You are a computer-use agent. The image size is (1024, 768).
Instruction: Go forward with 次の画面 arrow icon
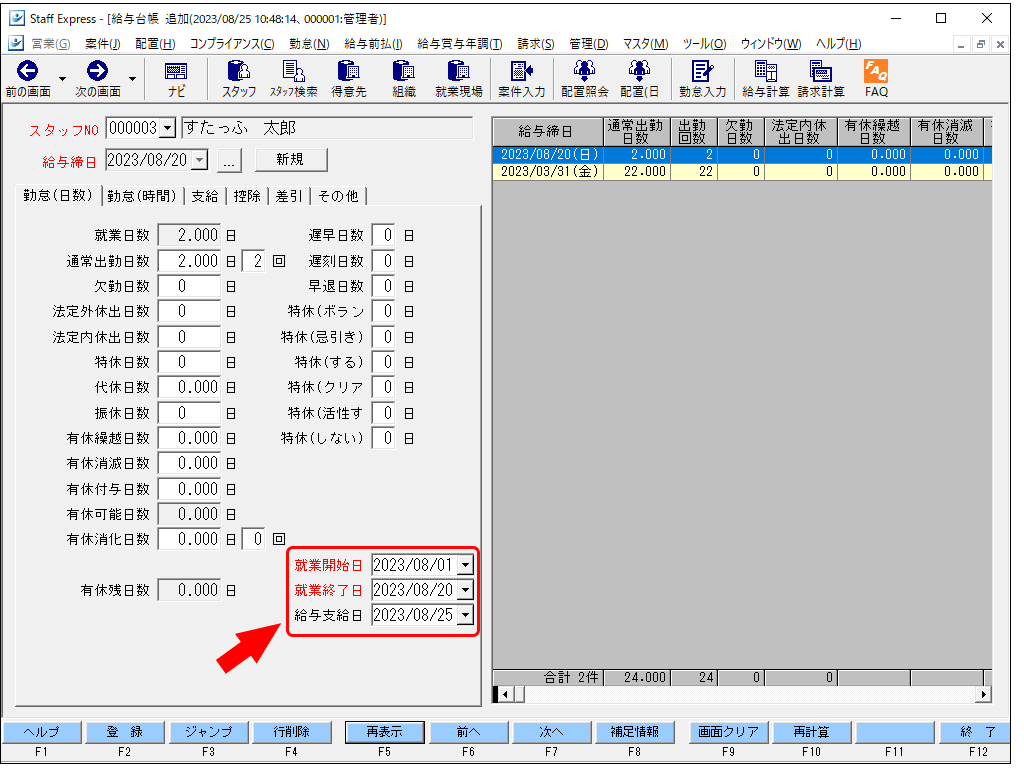pyautogui.click(x=97, y=71)
